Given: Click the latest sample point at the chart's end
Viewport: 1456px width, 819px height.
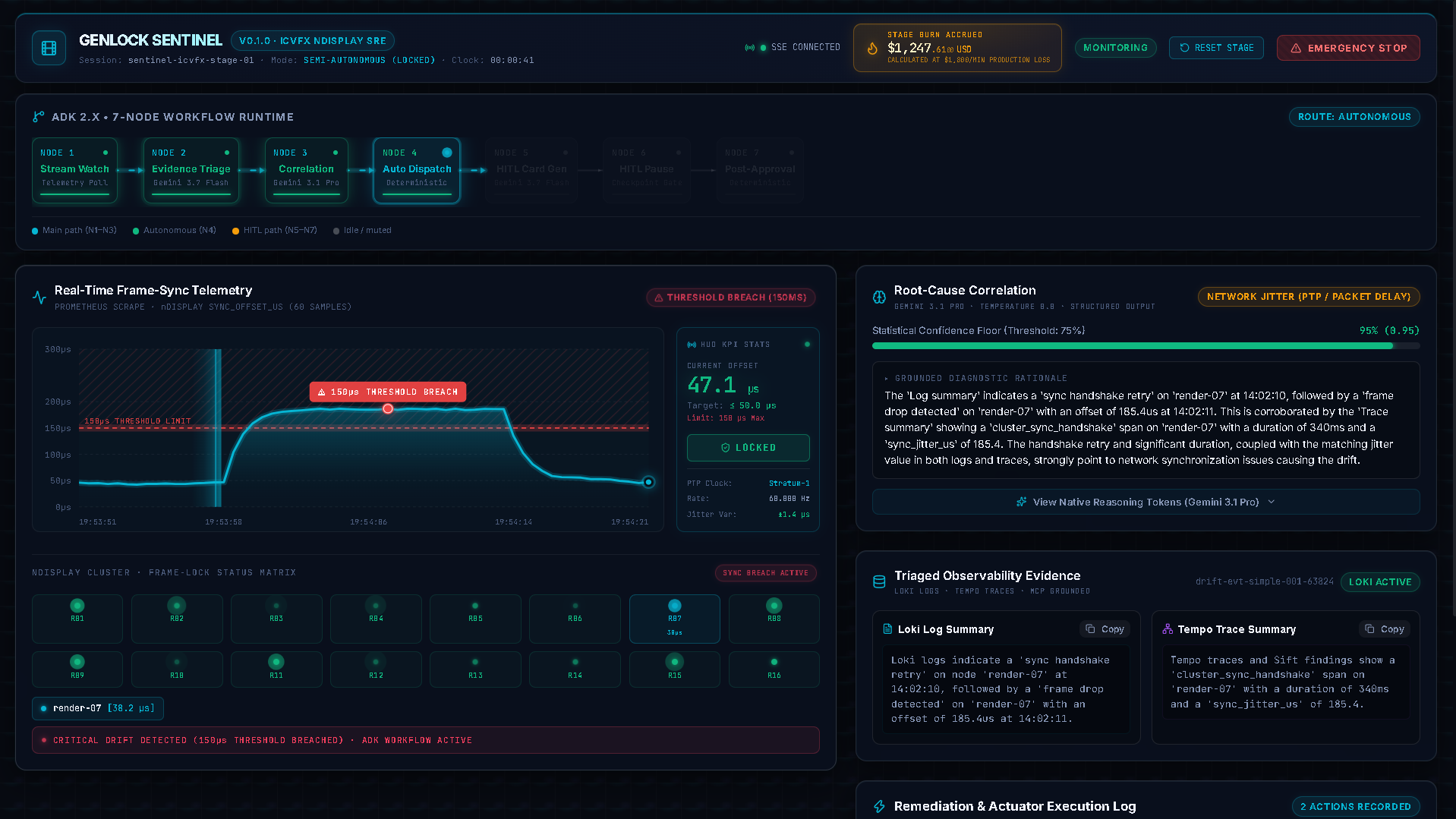Looking at the screenshot, I should (648, 482).
